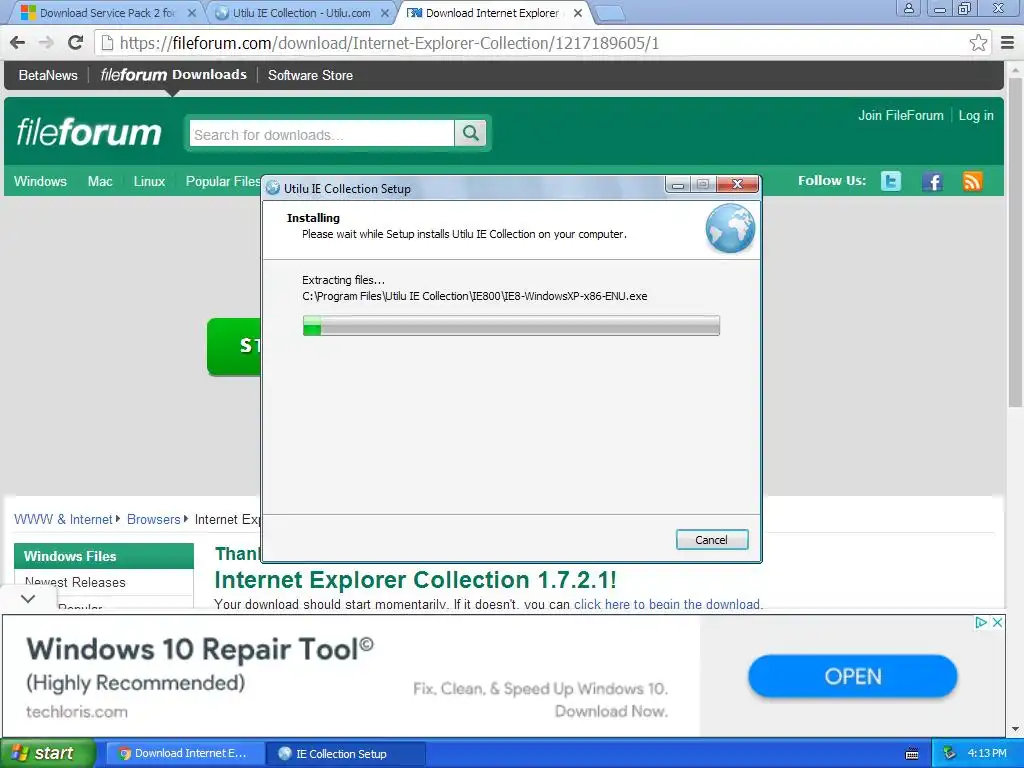Open the Facebook follow icon
1024x768 pixels.
point(932,181)
